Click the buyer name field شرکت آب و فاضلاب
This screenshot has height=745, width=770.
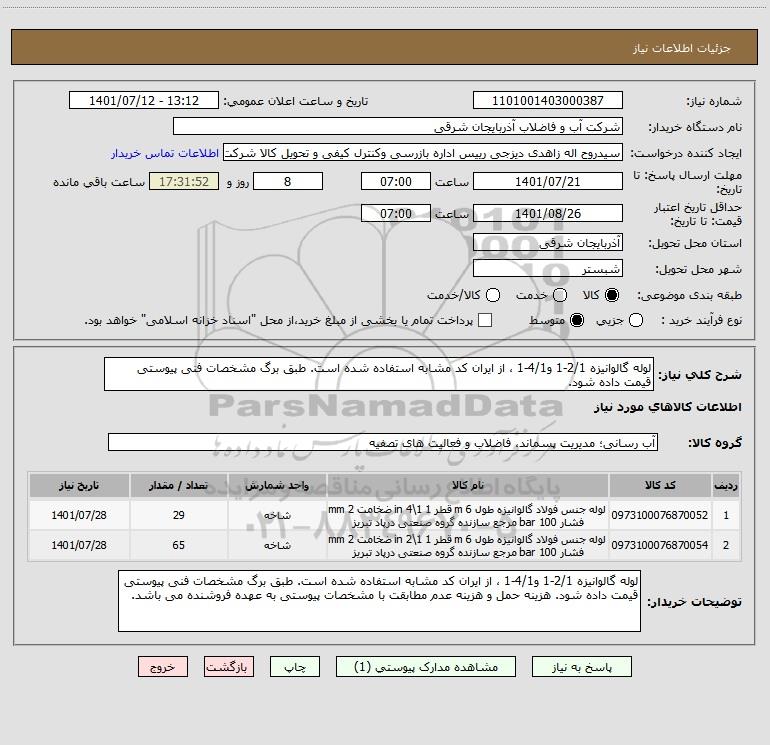click(398, 127)
